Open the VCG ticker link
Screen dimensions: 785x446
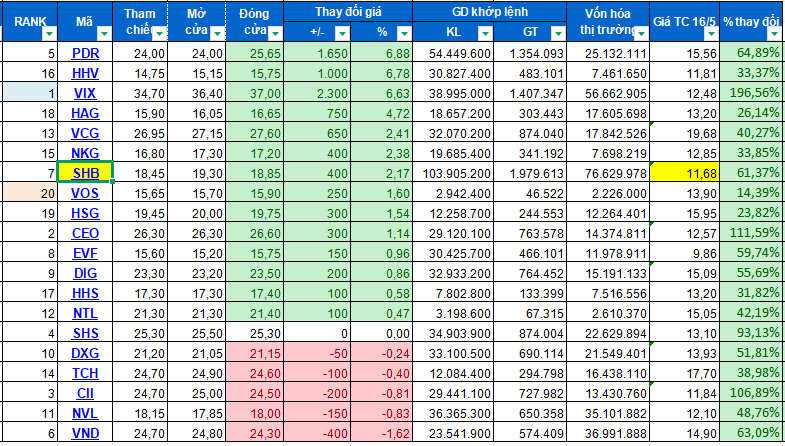tap(85, 133)
